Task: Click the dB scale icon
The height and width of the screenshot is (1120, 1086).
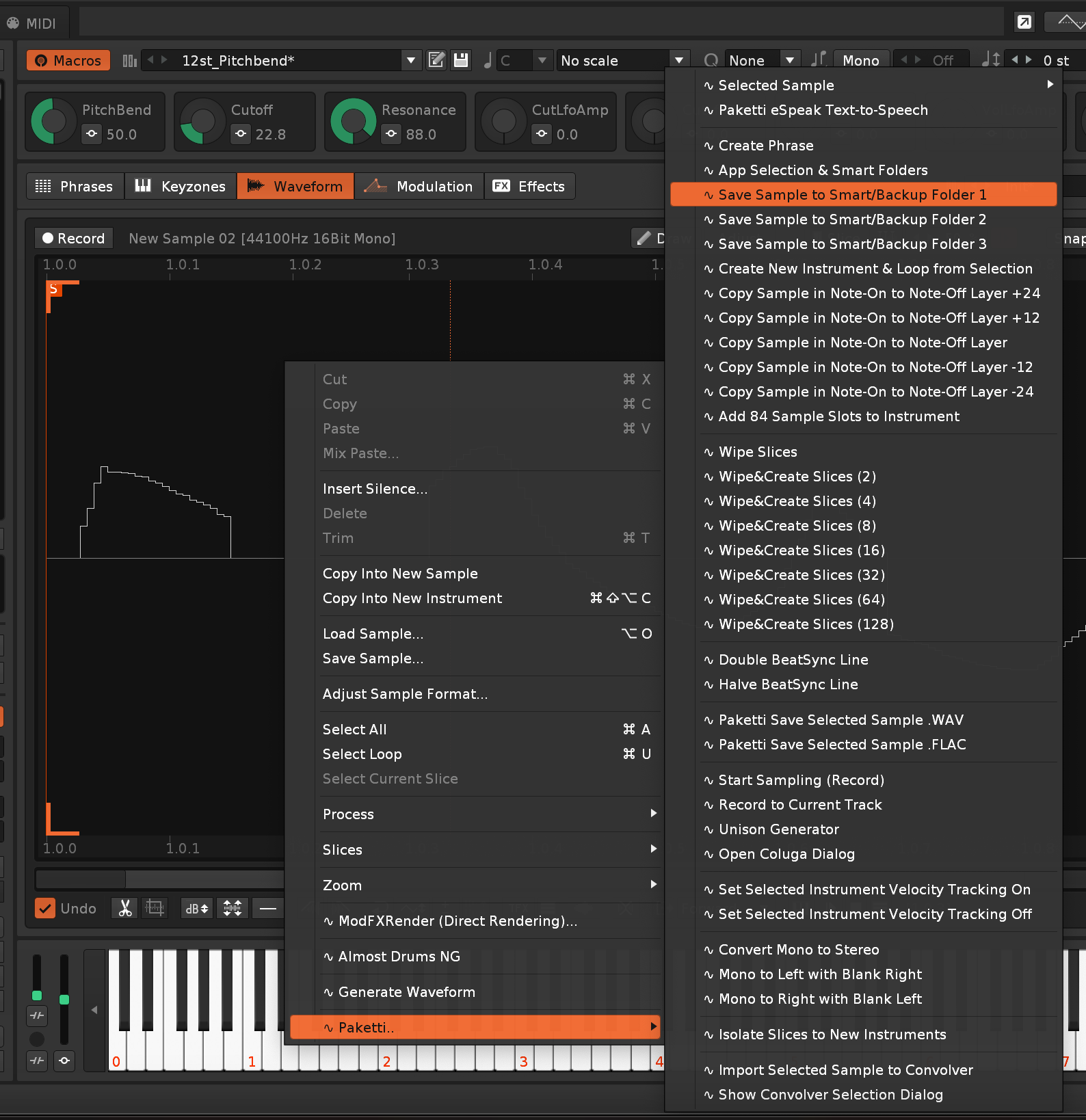Action: 197,908
